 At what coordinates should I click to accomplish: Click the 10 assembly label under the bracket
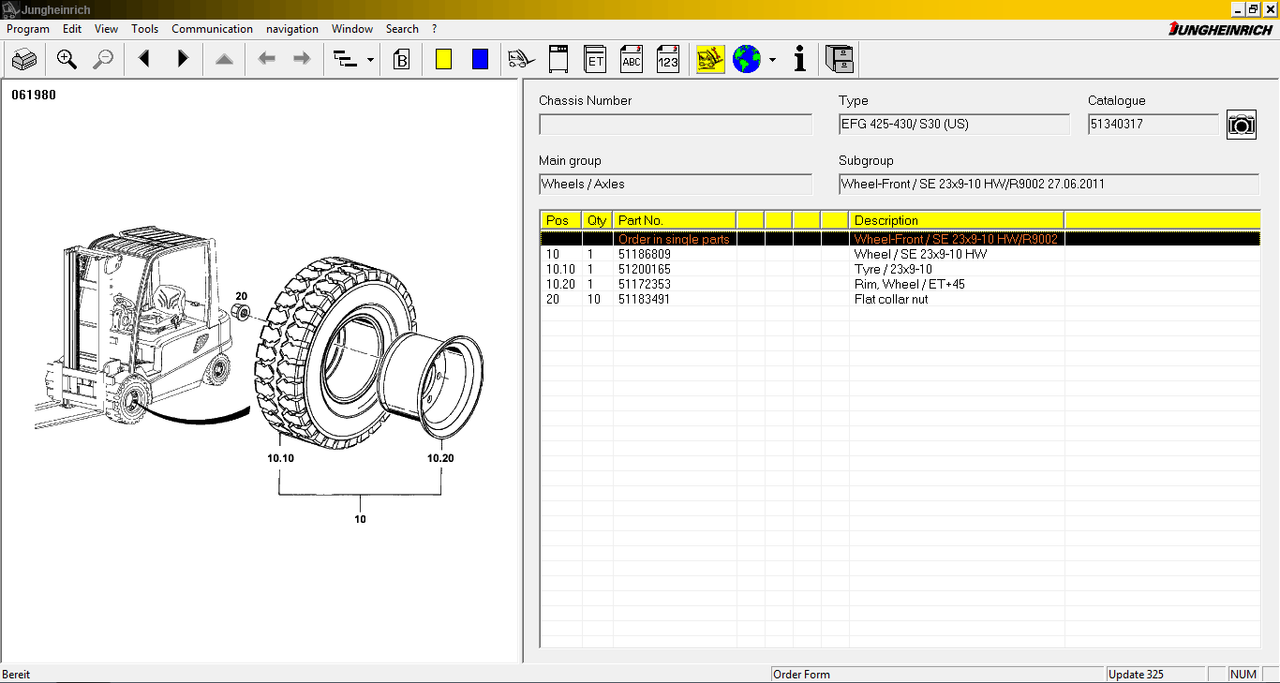click(x=360, y=519)
